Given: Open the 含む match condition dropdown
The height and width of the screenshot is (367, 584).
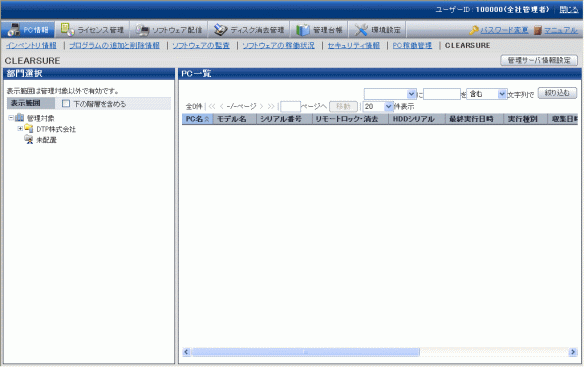Looking at the screenshot, I should [486, 94].
